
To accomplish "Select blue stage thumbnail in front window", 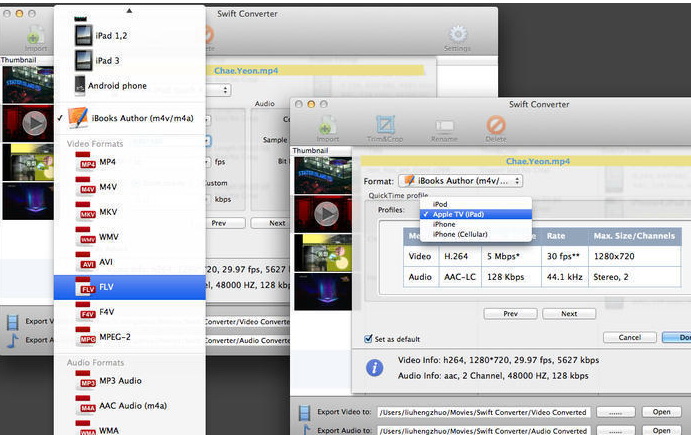I will click(x=323, y=292).
